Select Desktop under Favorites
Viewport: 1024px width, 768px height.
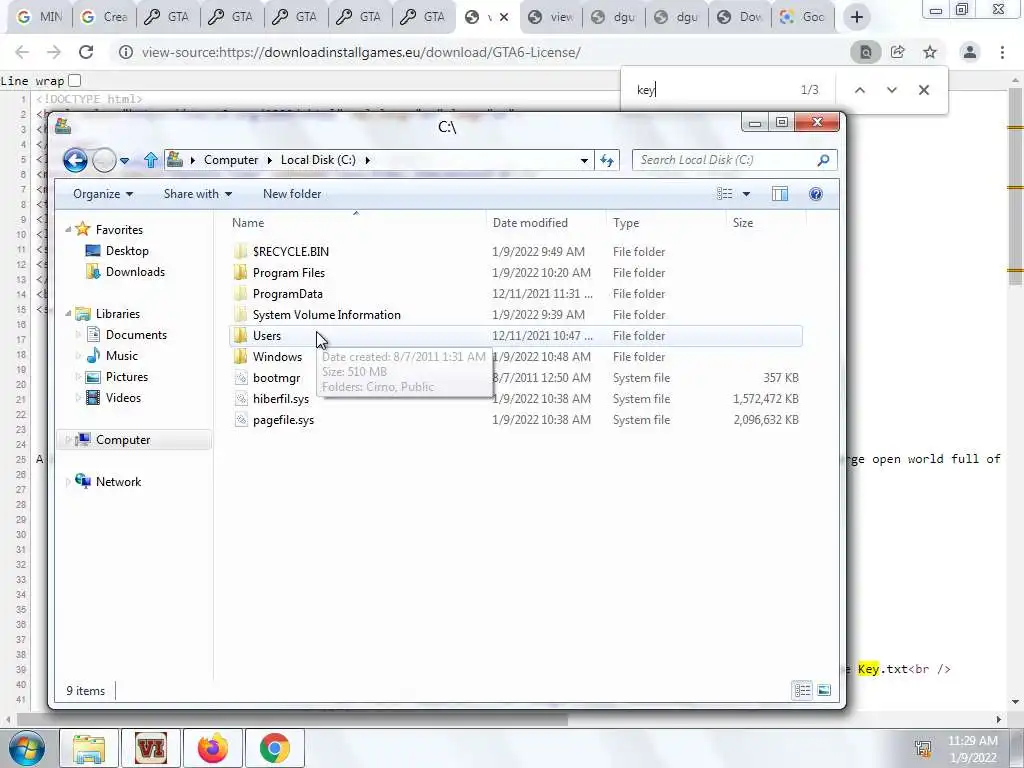127,251
